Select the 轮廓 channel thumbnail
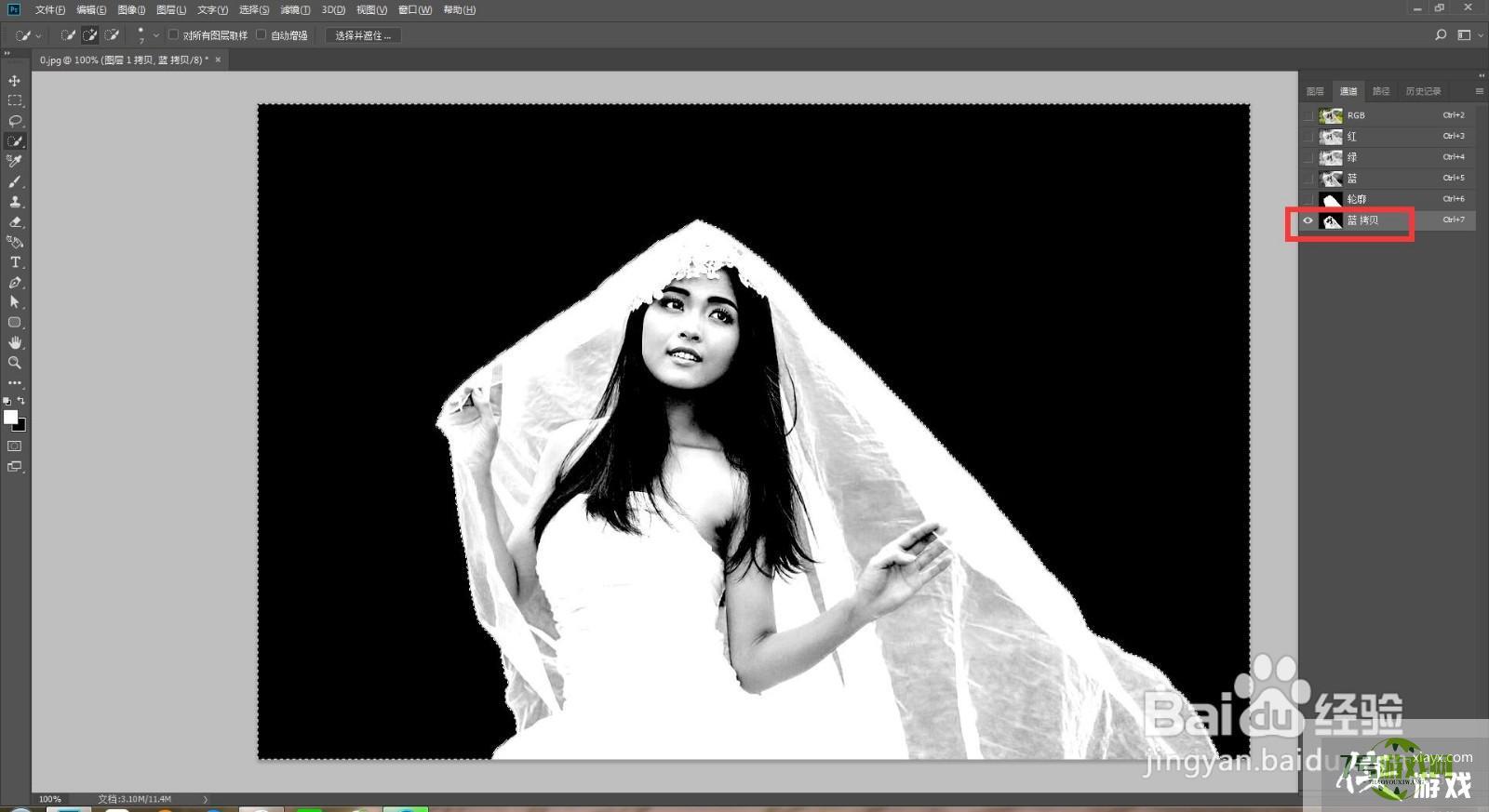Screen dimensions: 1489x812 (x=1331, y=199)
